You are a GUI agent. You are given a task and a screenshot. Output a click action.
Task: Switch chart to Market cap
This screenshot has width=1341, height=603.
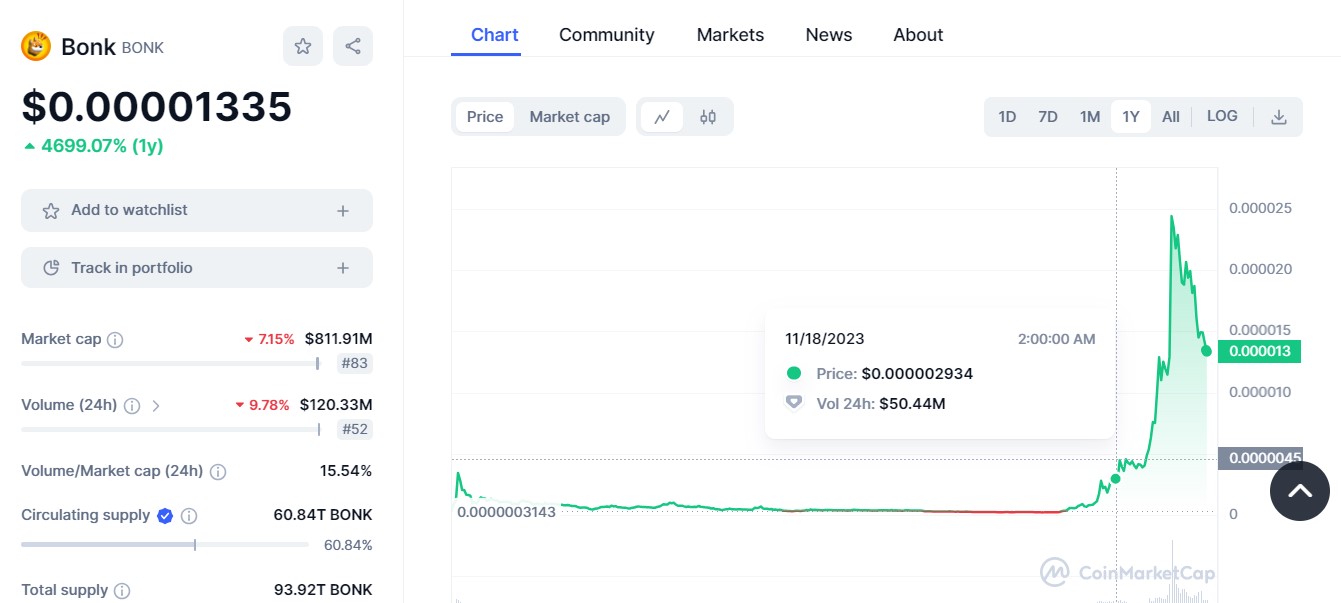570,117
